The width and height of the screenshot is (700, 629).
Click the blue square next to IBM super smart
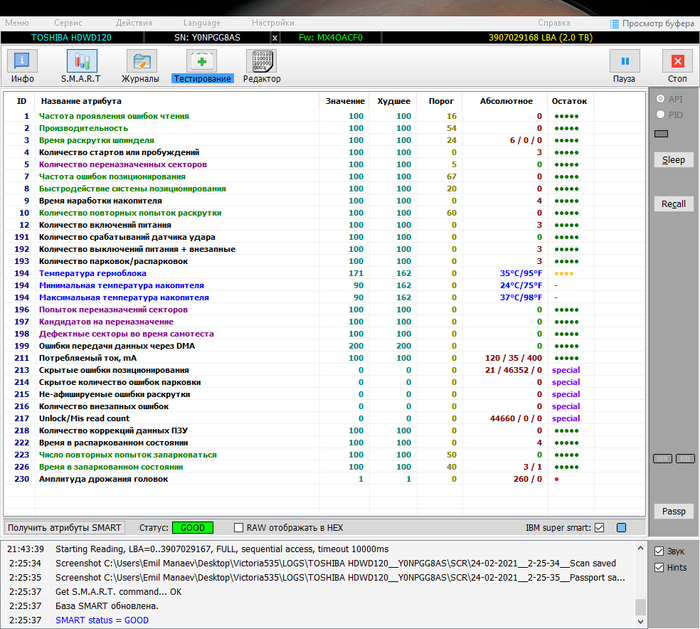pos(621,527)
